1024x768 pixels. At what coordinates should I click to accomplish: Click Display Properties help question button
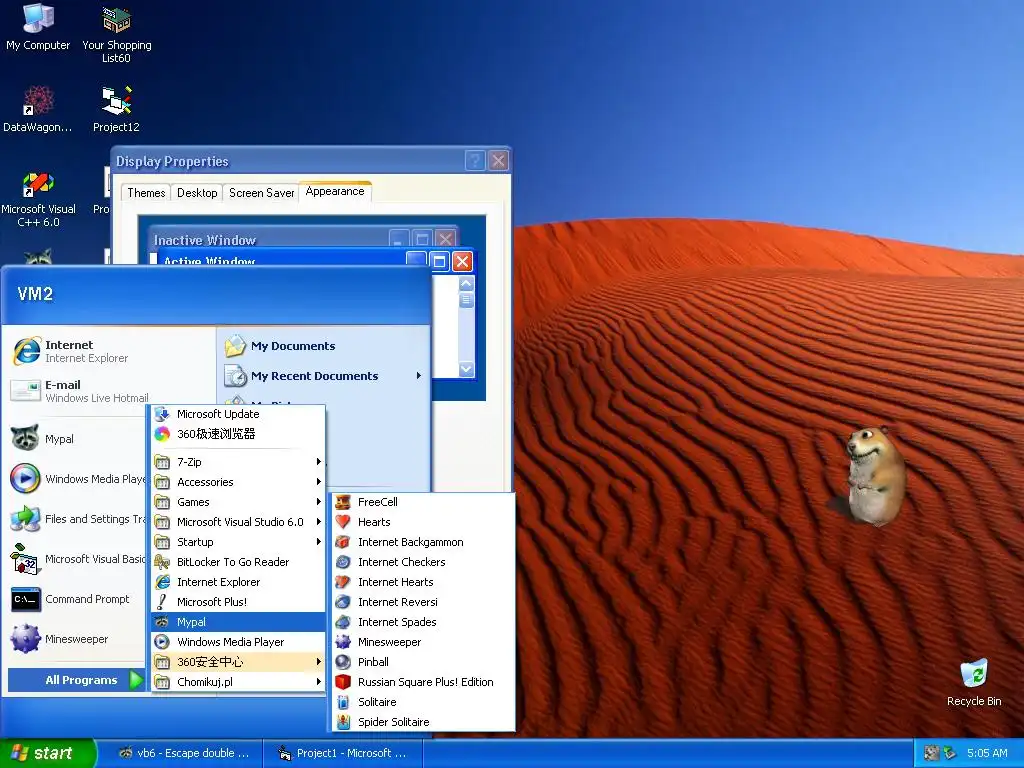pyautogui.click(x=475, y=160)
